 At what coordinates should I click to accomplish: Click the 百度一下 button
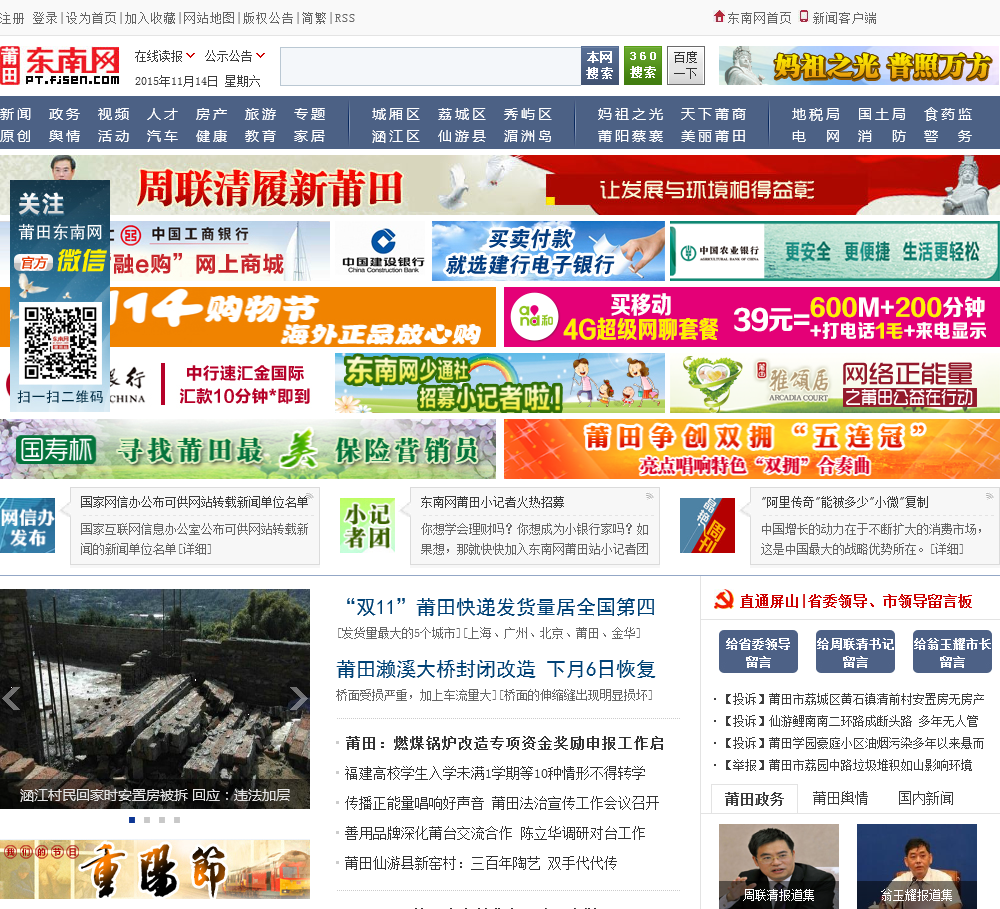[686, 66]
